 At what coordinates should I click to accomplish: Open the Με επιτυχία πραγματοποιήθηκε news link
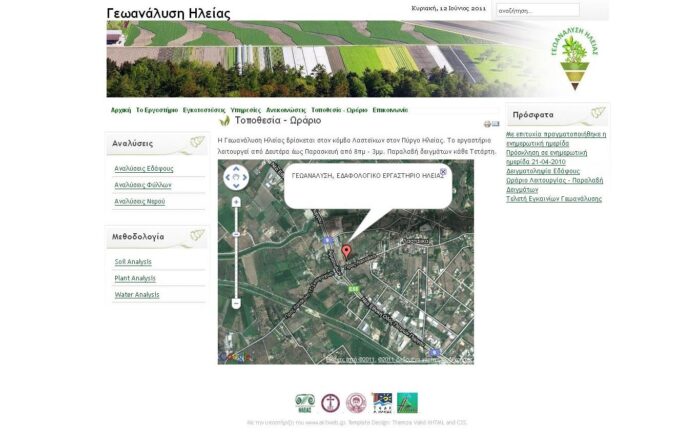(x=556, y=139)
